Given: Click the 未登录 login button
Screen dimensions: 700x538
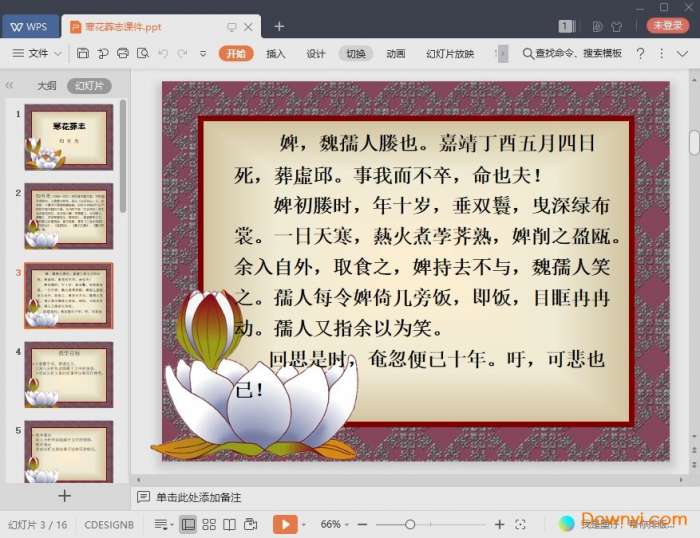Looking at the screenshot, I should pyautogui.click(x=667, y=25).
